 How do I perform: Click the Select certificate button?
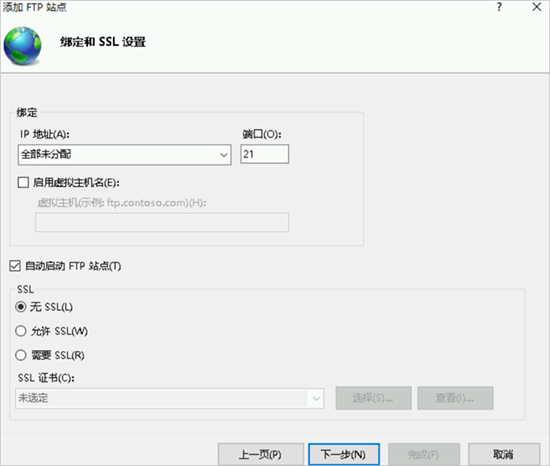373,398
